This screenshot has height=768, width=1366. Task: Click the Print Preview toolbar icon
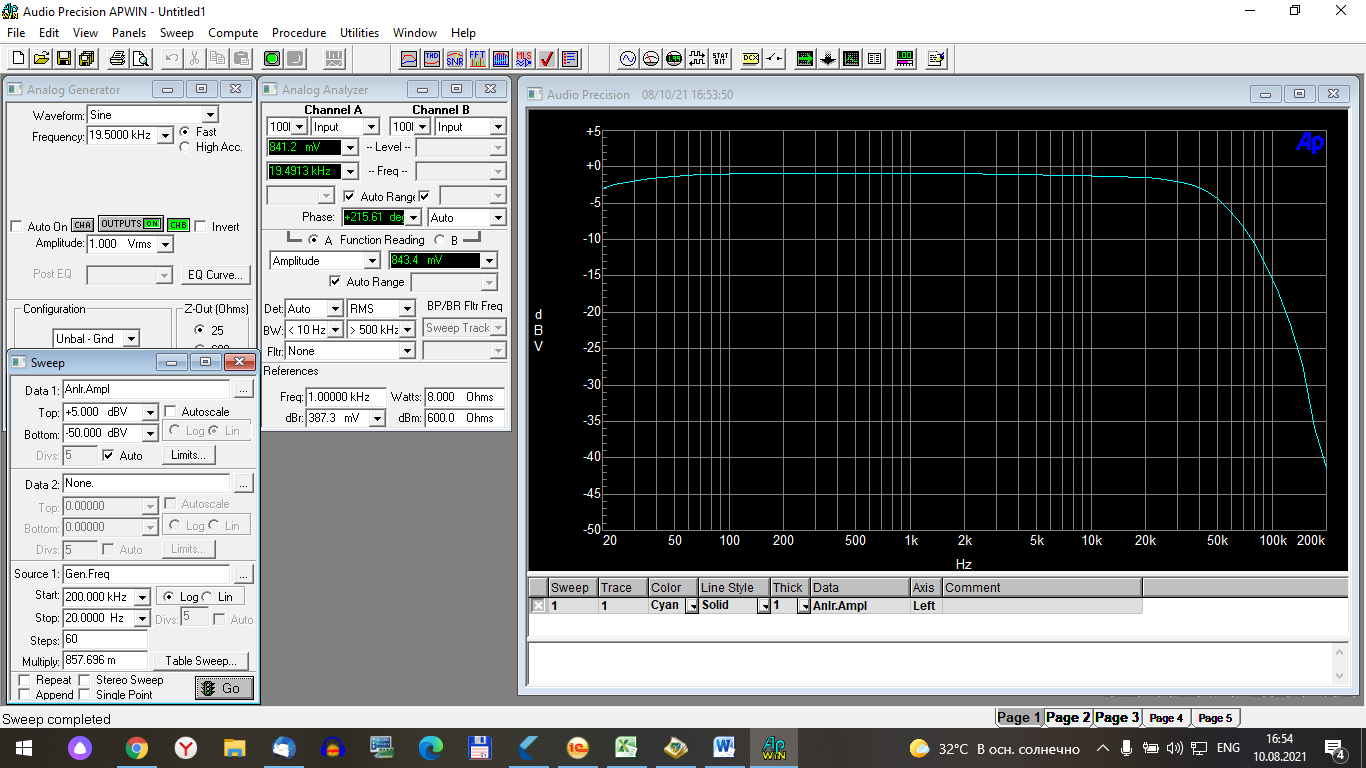[141, 59]
